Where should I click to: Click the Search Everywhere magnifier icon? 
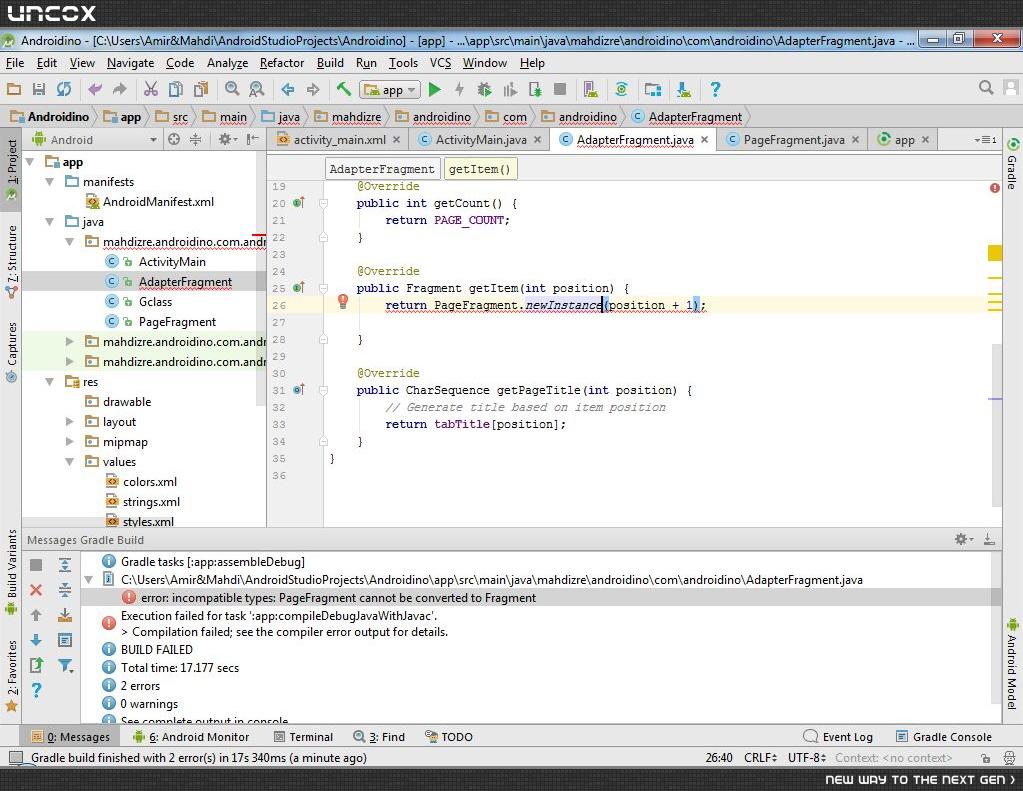tap(986, 87)
